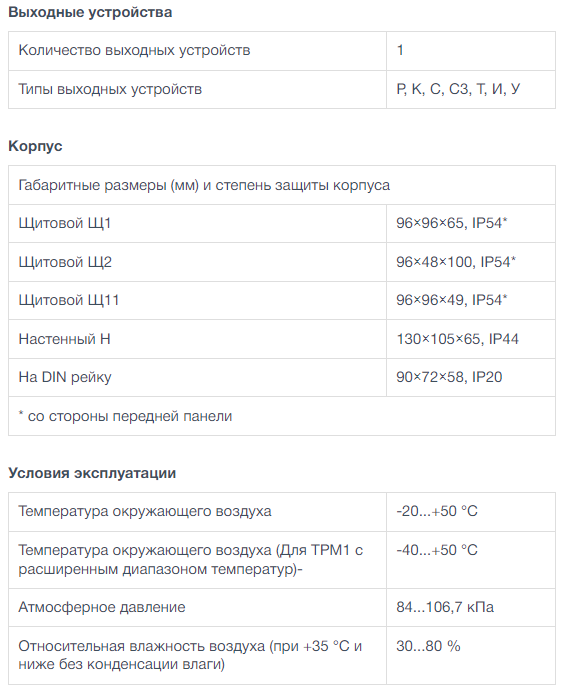This screenshot has width=567, height=696.
Task: Click the 'Щитовой Щ1' row label
Action: coord(65,223)
